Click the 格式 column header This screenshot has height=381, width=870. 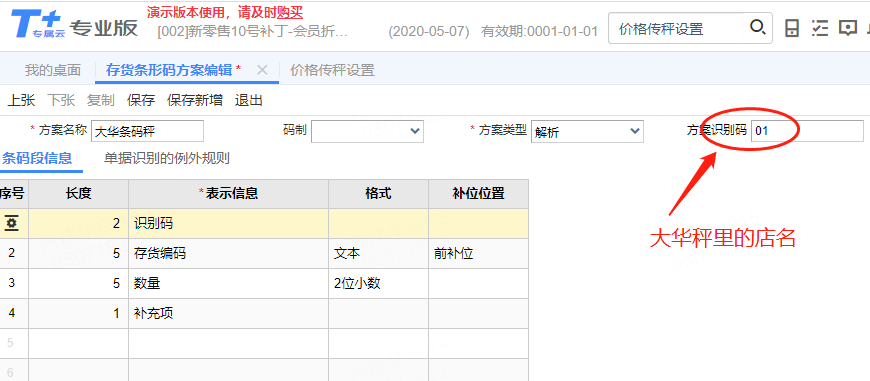[378, 194]
